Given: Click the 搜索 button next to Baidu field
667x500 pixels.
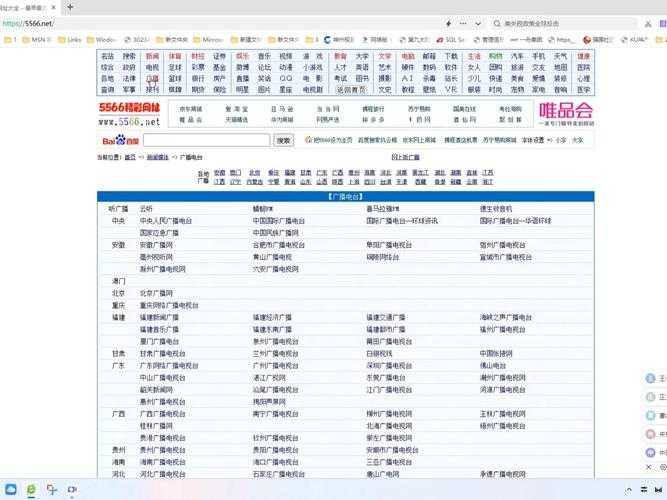Looking at the screenshot, I should 283,140.
